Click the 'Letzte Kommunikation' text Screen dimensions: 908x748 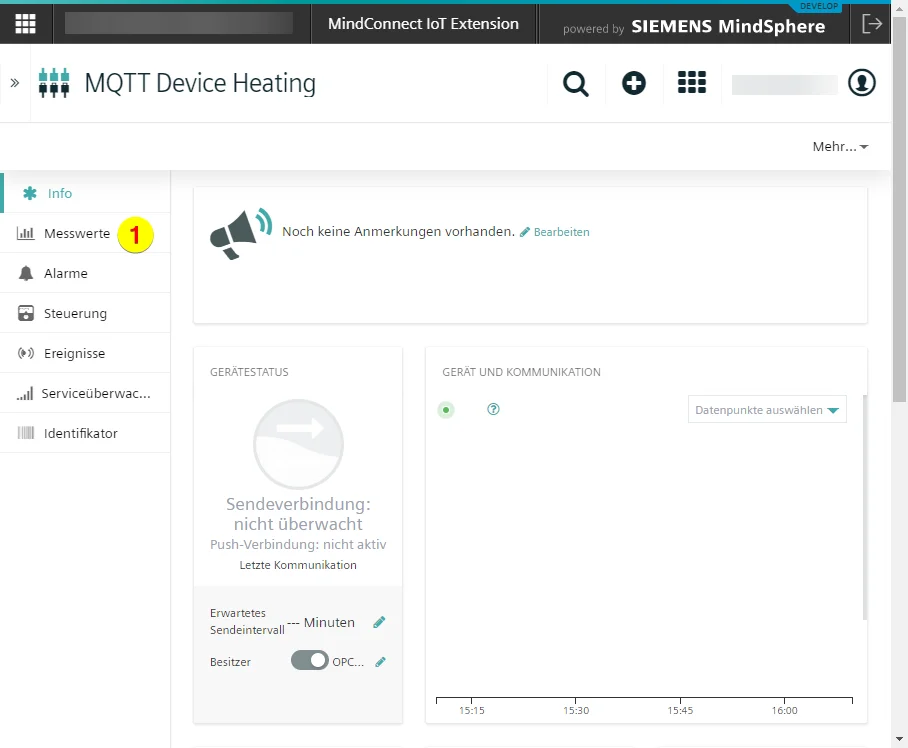coord(298,565)
